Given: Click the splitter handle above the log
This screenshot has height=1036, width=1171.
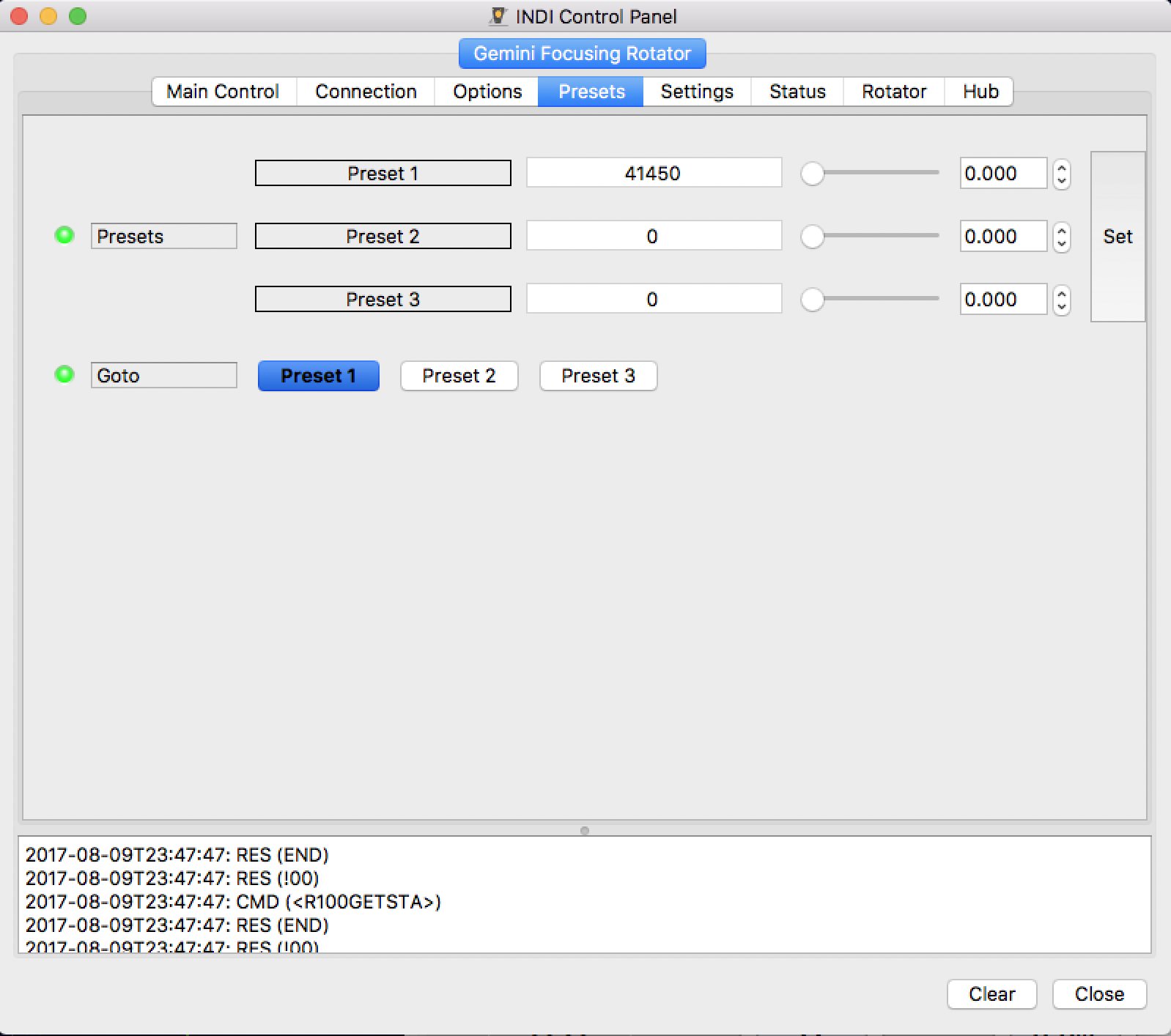Looking at the screenshot, I should pyautogui.click(x=584, y=830).
